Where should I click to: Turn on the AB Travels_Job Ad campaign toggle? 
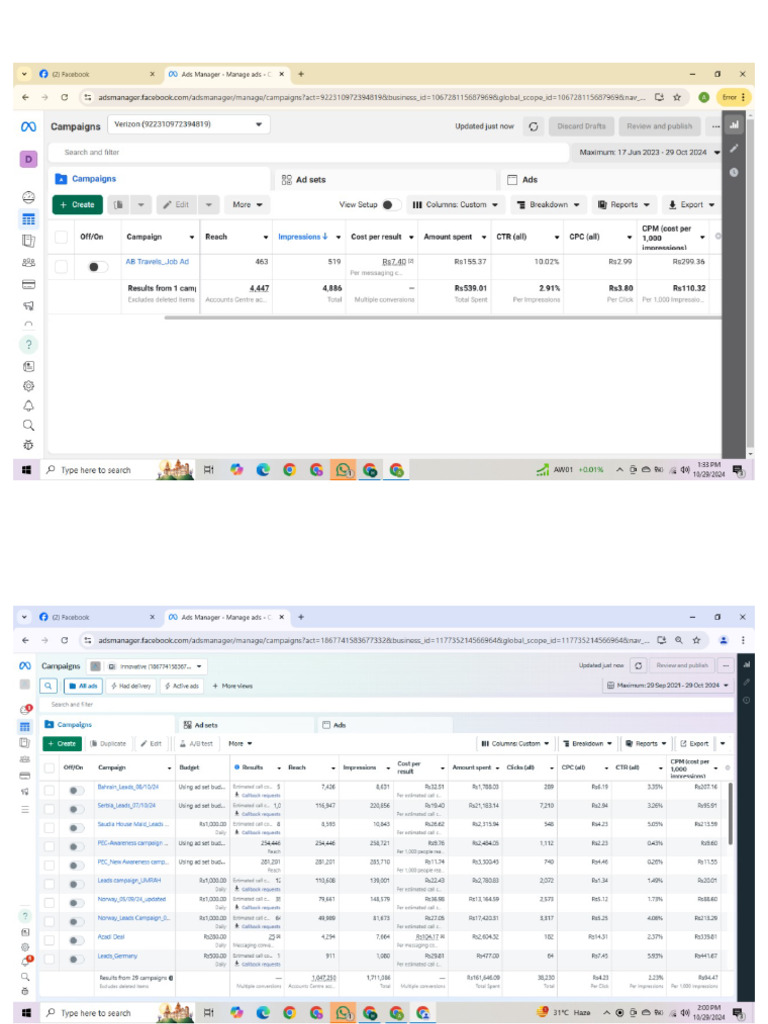[x=97, y=266]
